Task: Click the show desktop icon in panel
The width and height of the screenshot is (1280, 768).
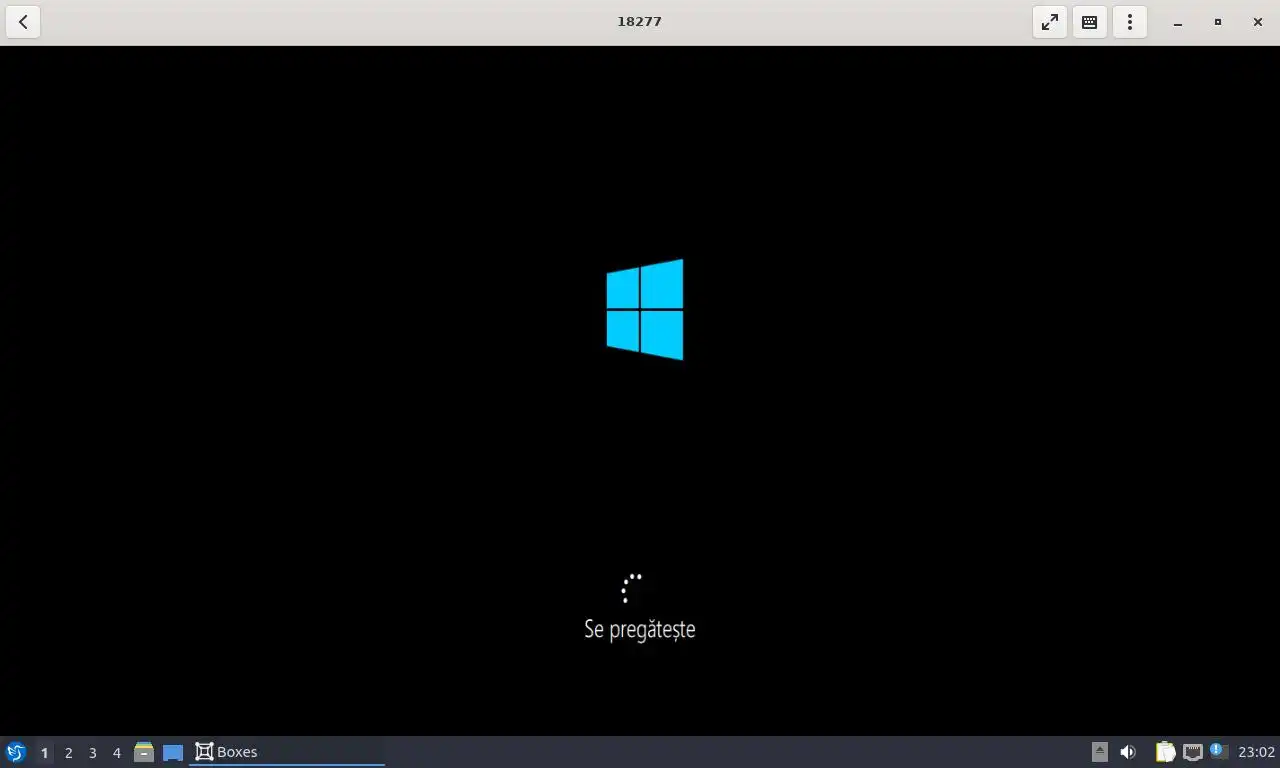Action: pos(173,752)
